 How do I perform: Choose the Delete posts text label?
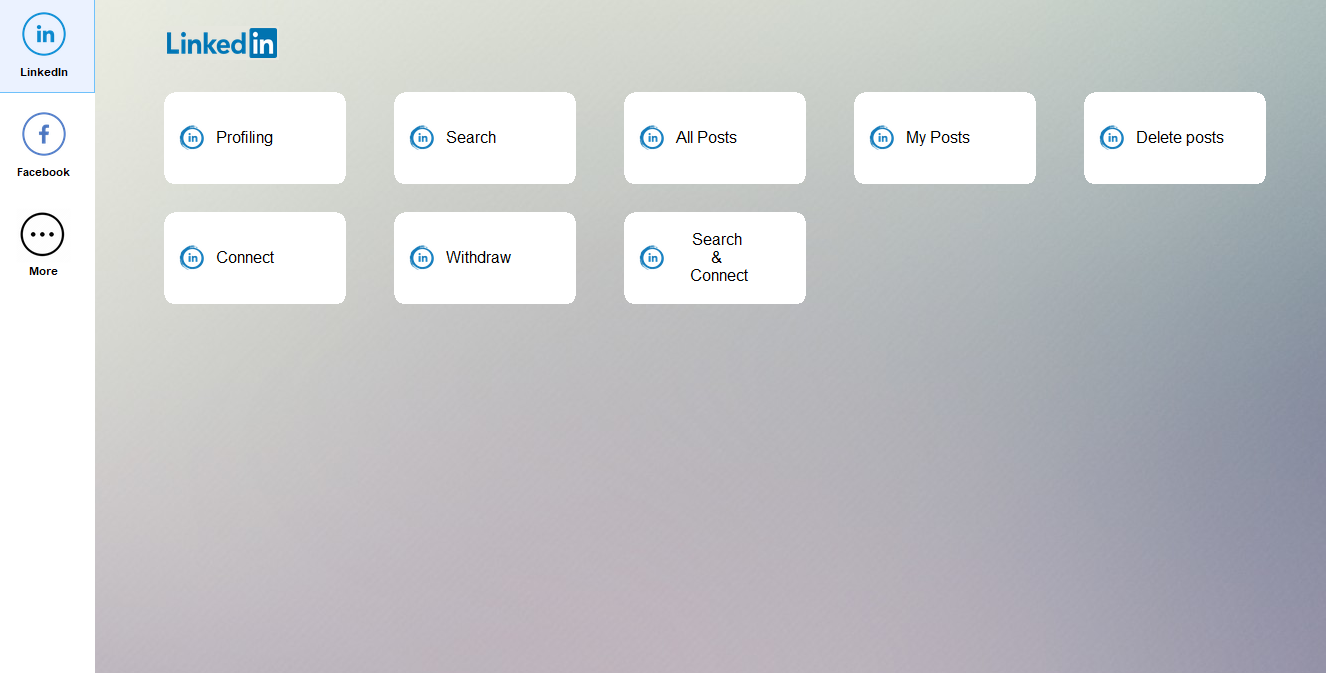coord(1179,138)
